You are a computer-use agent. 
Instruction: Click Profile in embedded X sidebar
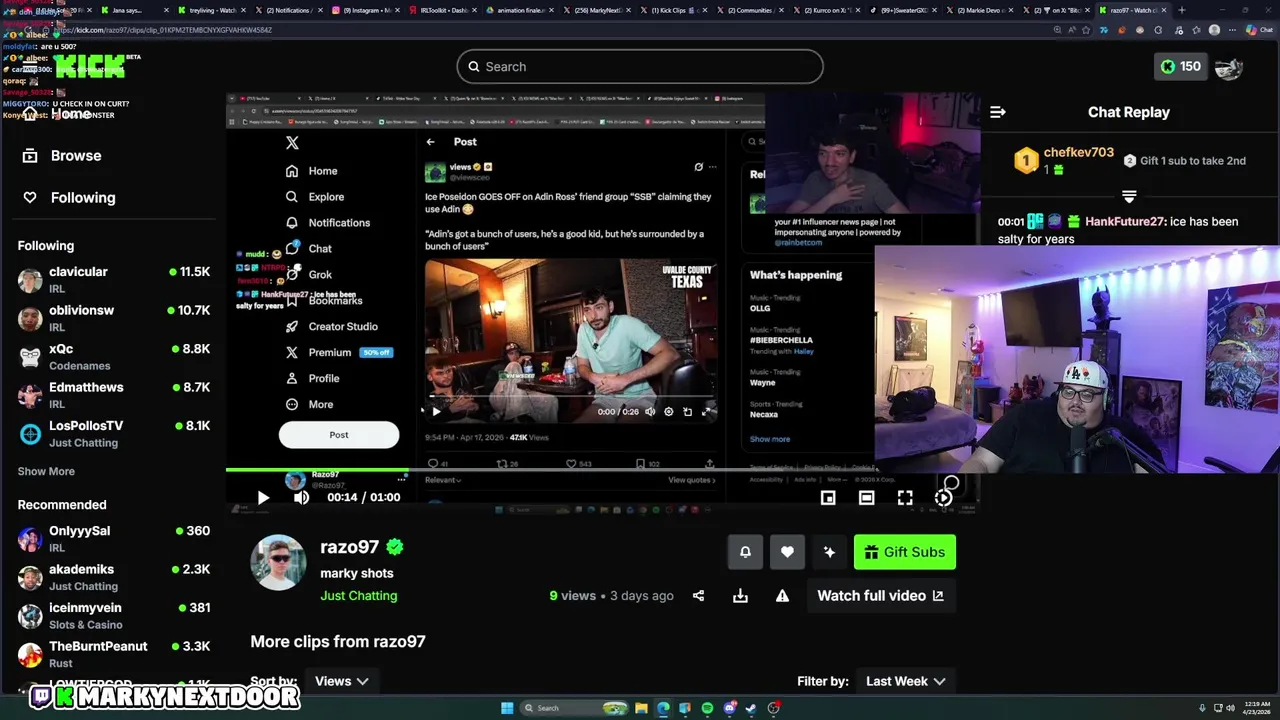pyautogui.click(x=313, y=379)
